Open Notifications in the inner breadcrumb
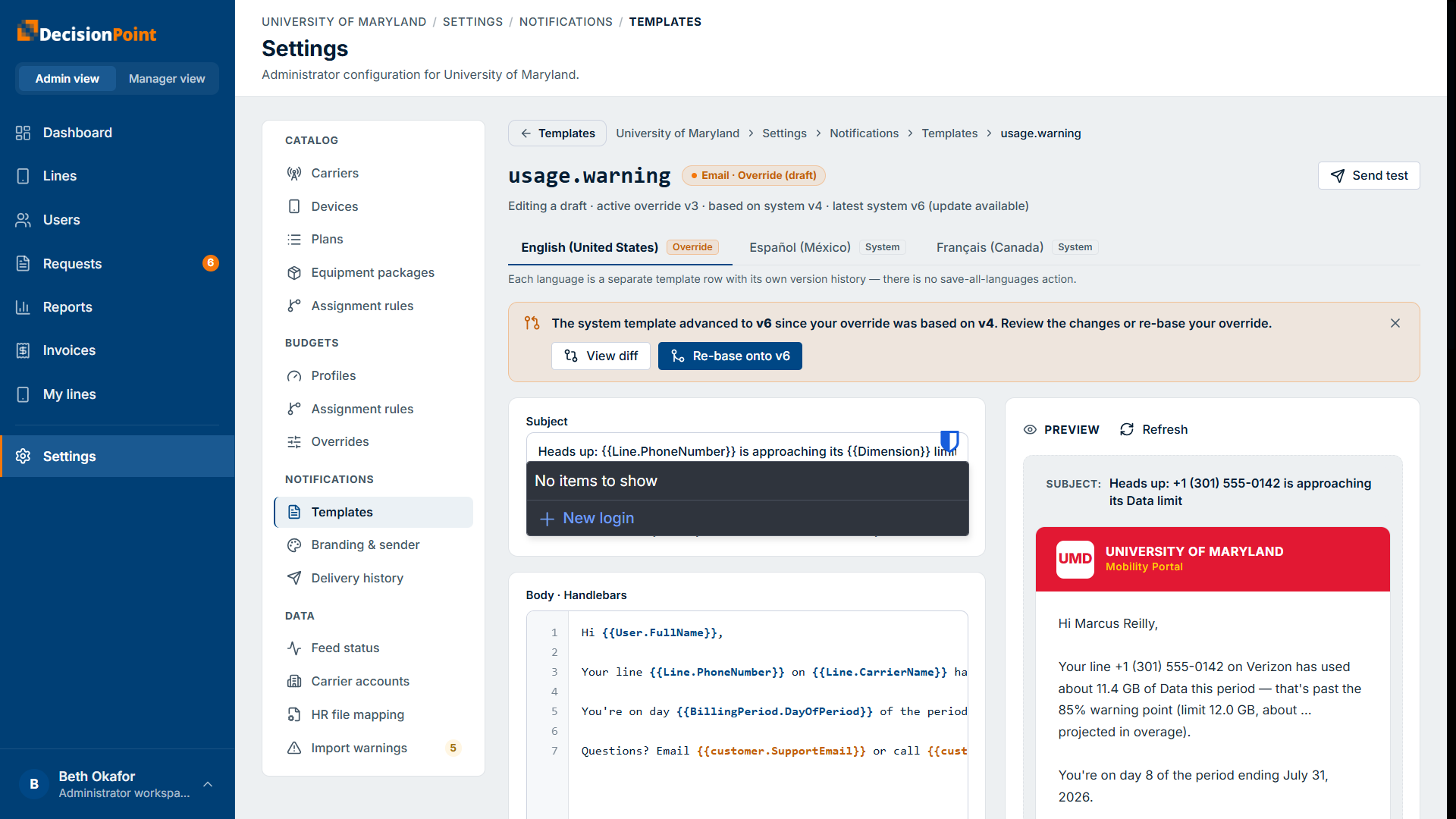This screenshot has height=819, width=1456. pyautogui.click(x=864, y=133)
